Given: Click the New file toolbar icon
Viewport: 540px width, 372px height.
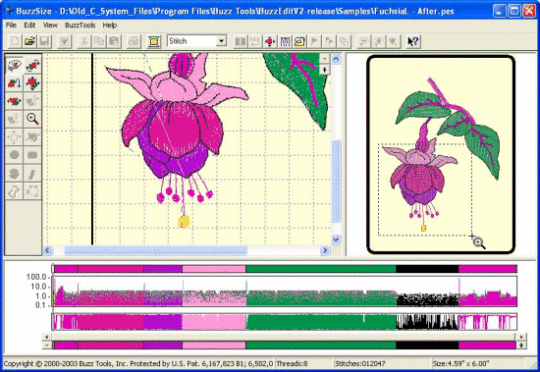Looking at the screenshot, I should pyautogui.click(x=15, y=41).
